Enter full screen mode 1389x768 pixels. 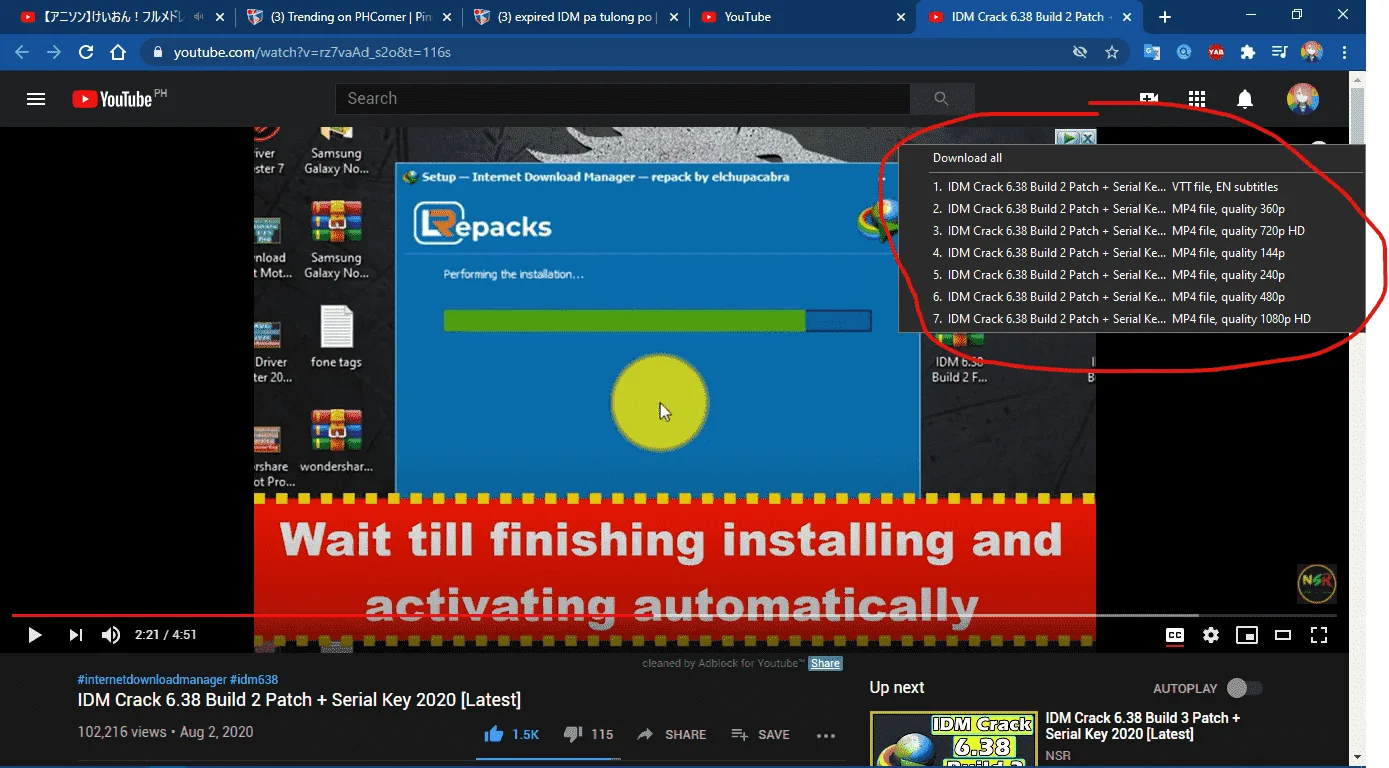click(x=1319, y=635)
